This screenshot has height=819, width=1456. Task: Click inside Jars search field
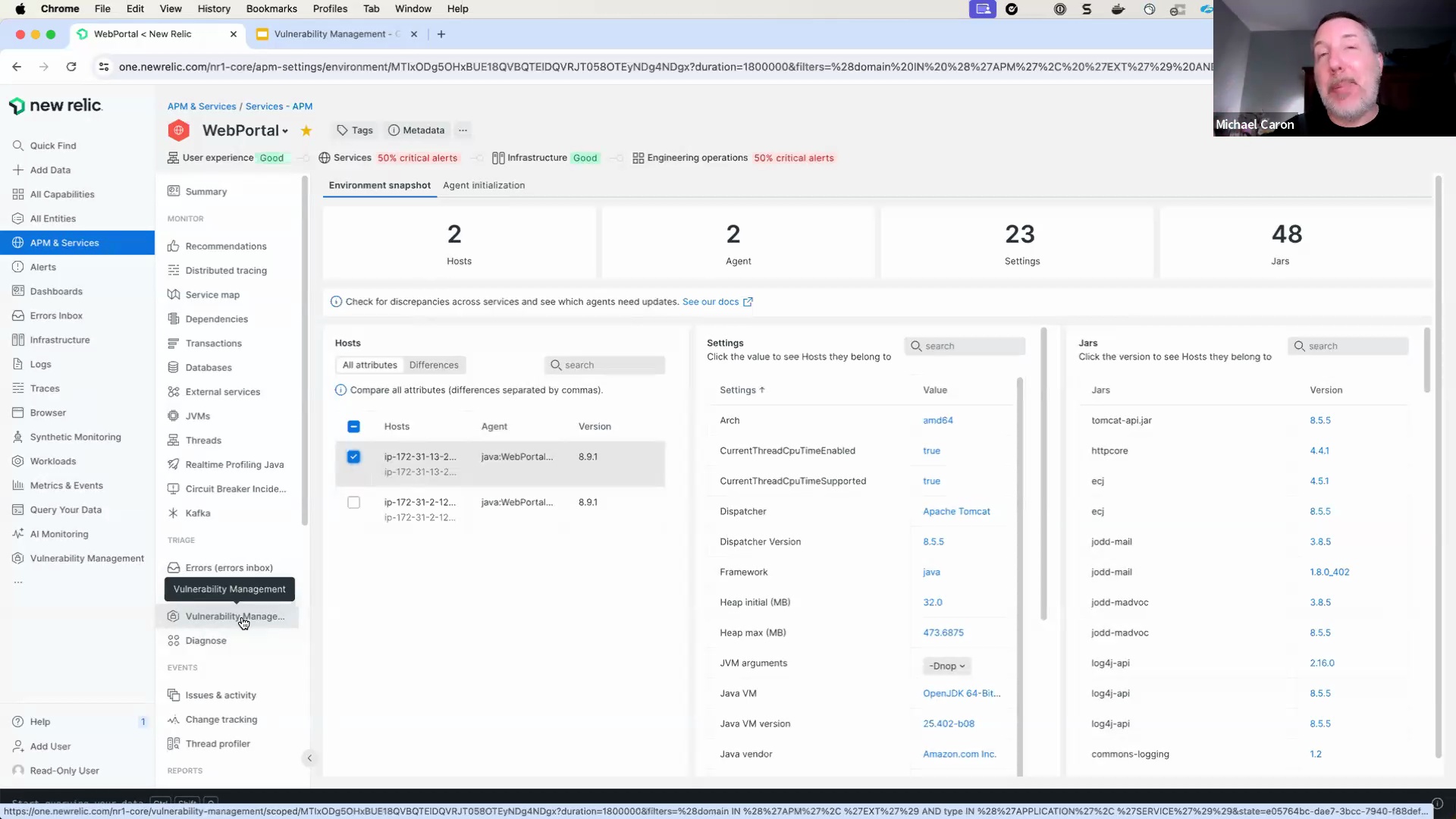(1348, 346)
